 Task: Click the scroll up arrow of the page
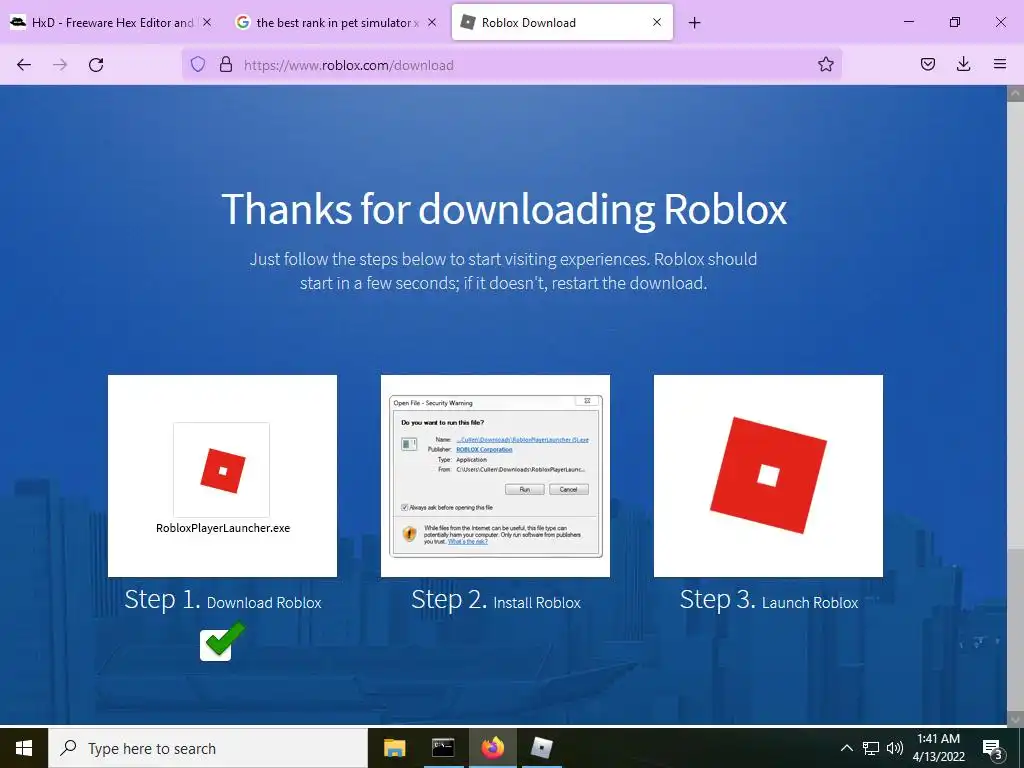click(1015, 93)
